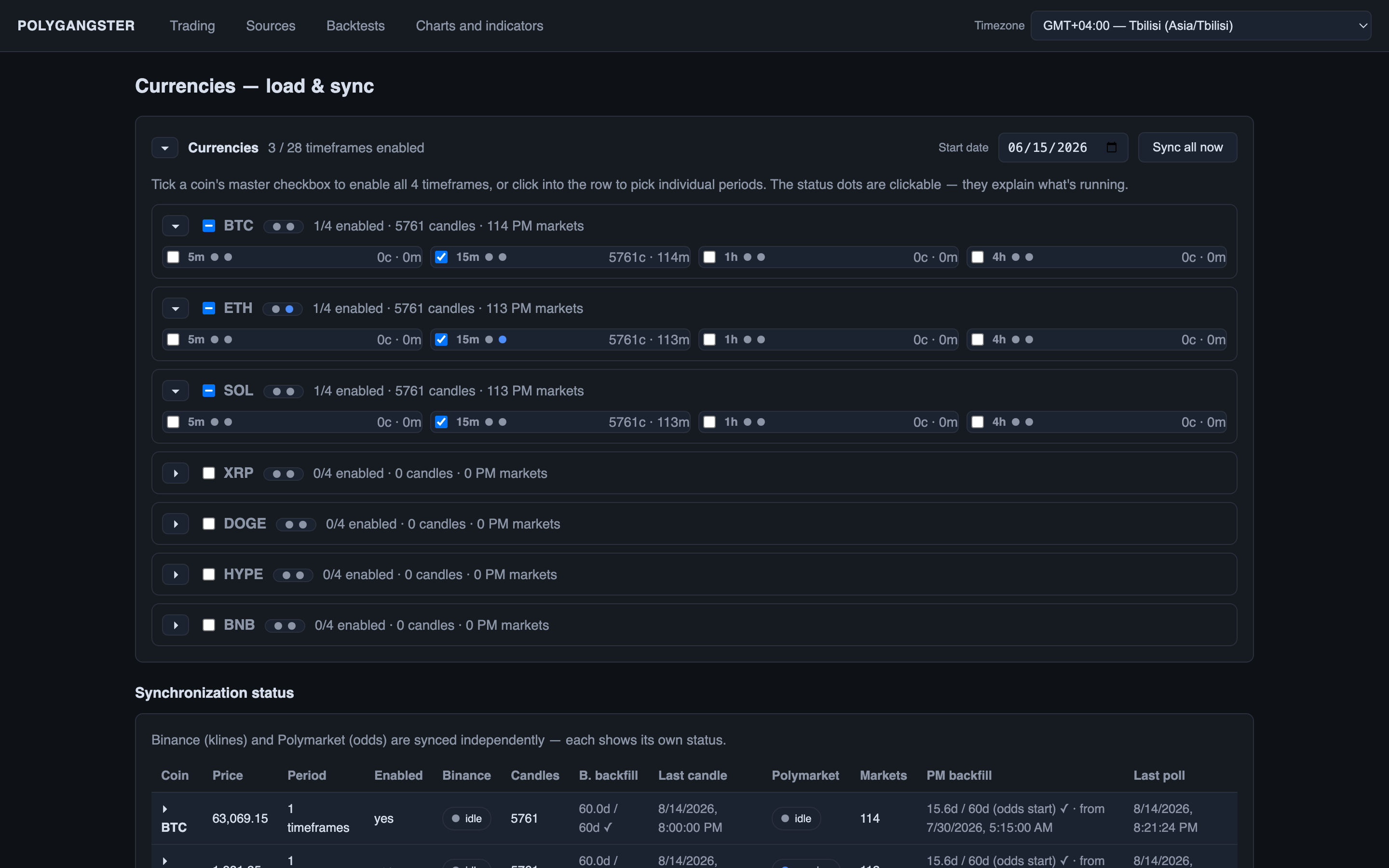Expand the HYPE row

point(176,575)
